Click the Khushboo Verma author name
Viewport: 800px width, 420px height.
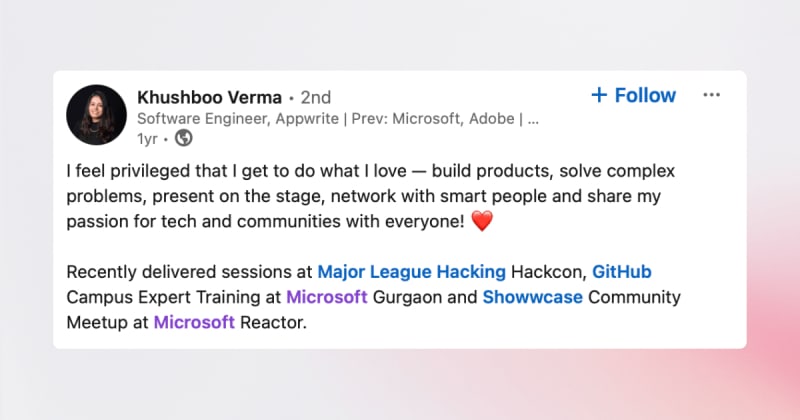208,97
